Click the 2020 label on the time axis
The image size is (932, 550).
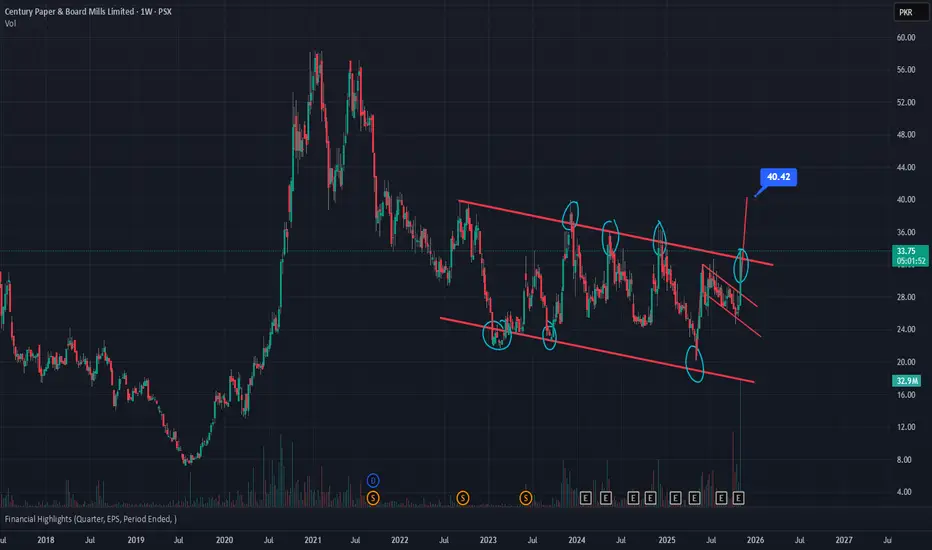tap(224, 540)
